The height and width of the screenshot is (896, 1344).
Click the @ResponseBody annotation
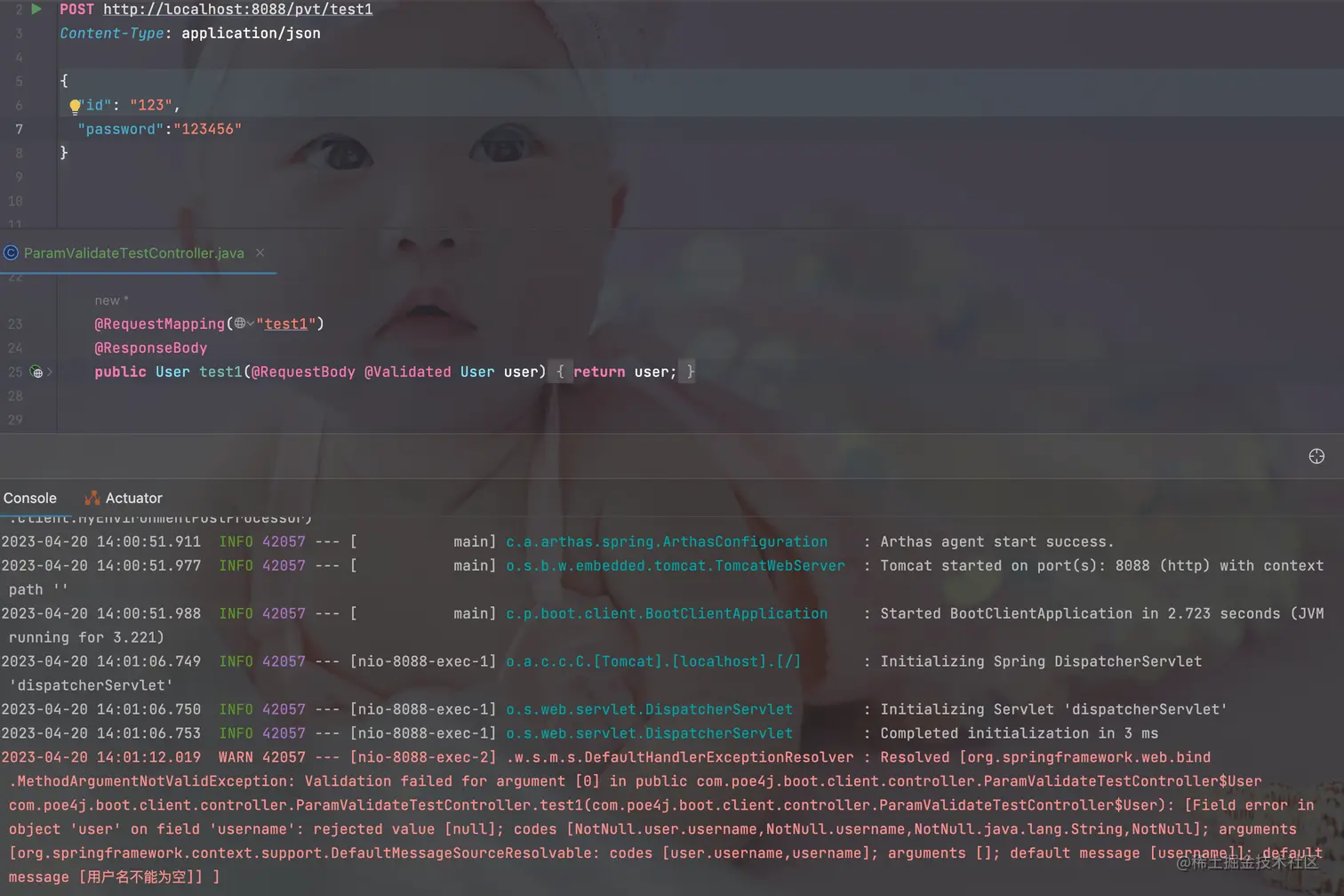pyautogui.click(x=150, y=348)
